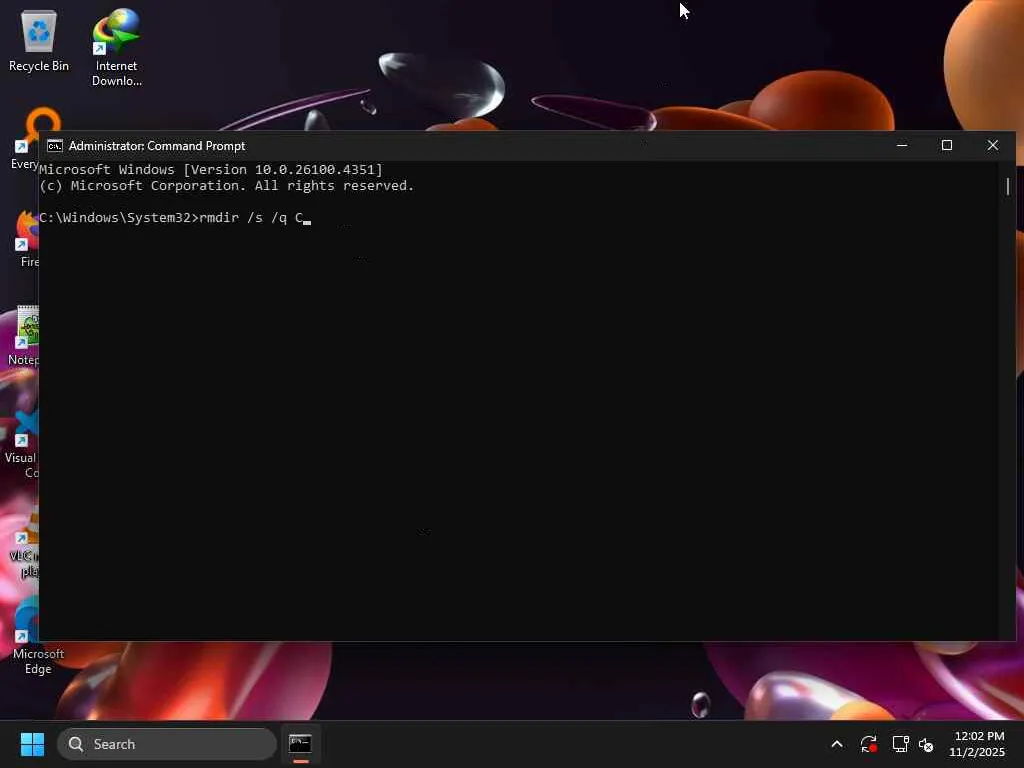Open the Recycle Bin desktop icon
The height and width of the screenshot is (768, 1024).
(39, 40)
